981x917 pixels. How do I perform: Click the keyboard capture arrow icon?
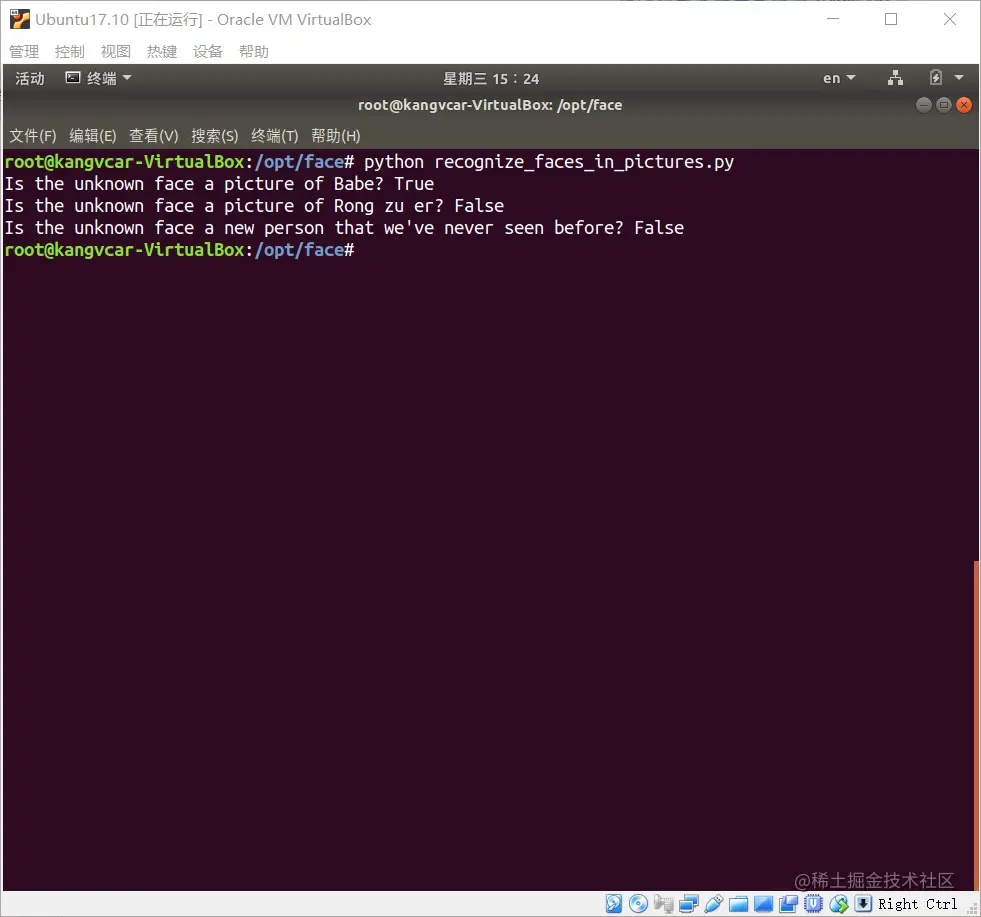point(863,903)
